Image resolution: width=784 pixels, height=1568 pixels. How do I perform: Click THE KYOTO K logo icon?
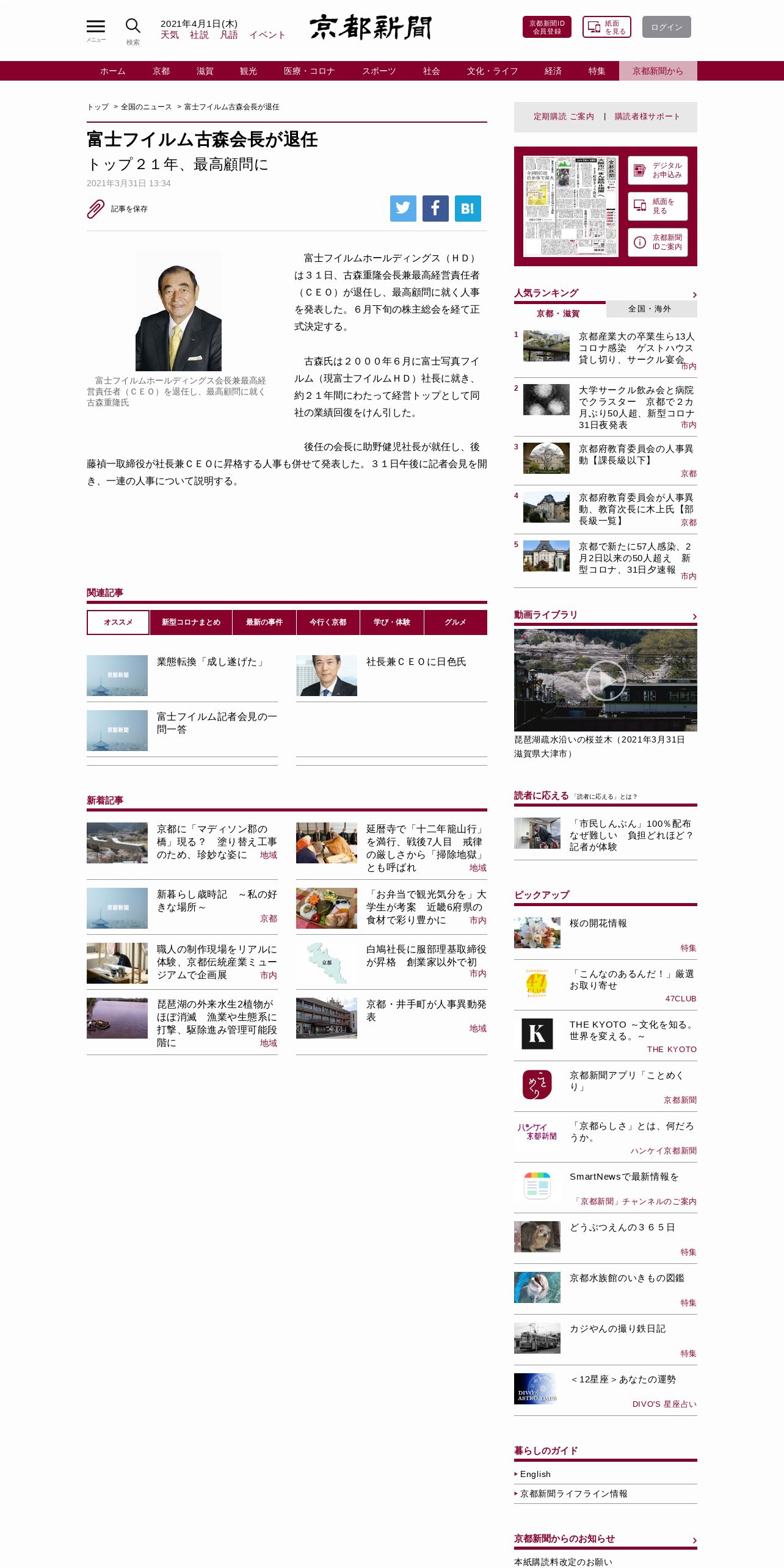coord(537,1034)
